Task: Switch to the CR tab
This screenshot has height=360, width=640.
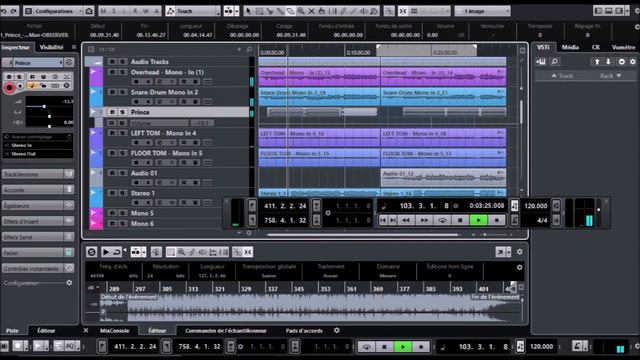Action: click(596, 47)
